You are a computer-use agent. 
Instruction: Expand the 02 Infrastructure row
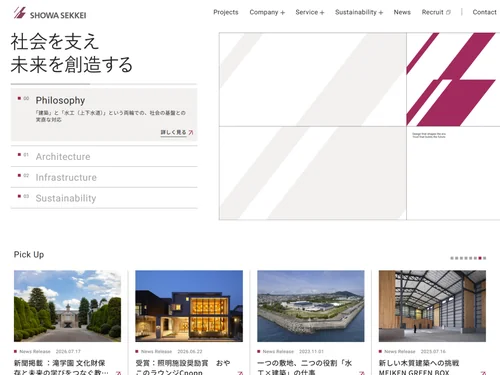tap(104, 177)
